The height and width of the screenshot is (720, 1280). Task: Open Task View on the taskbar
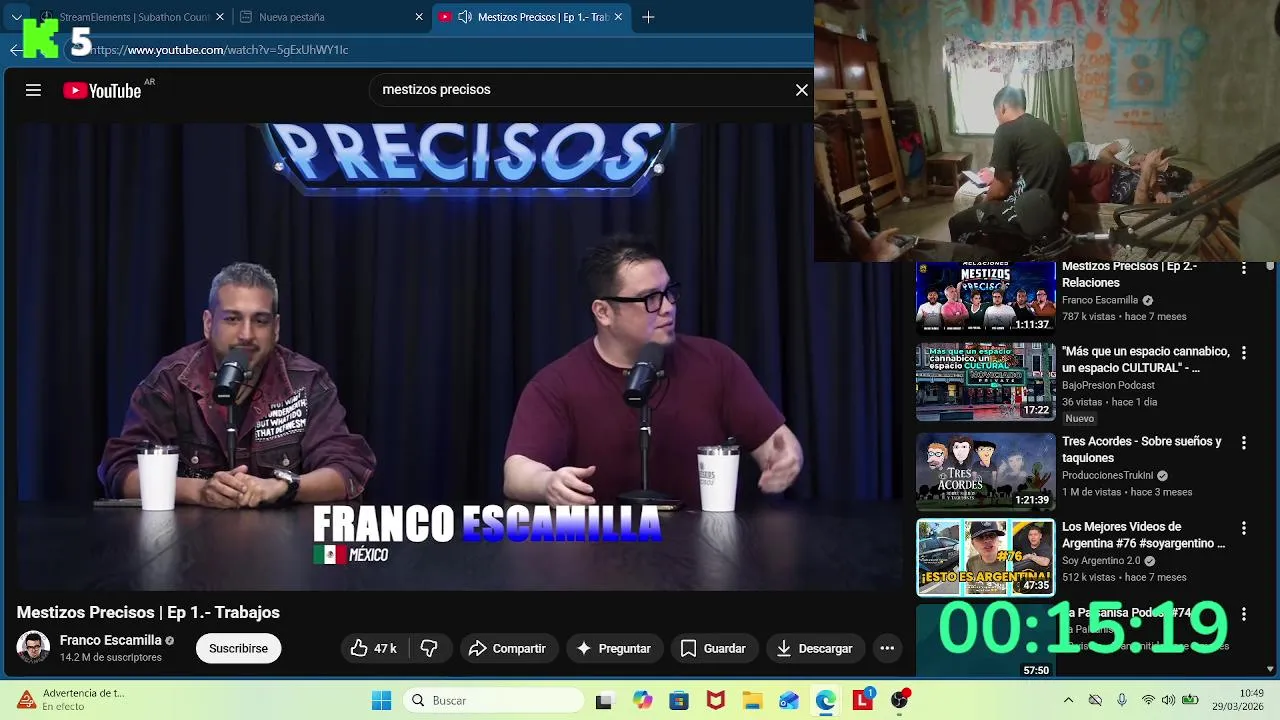tap(604, 701)
